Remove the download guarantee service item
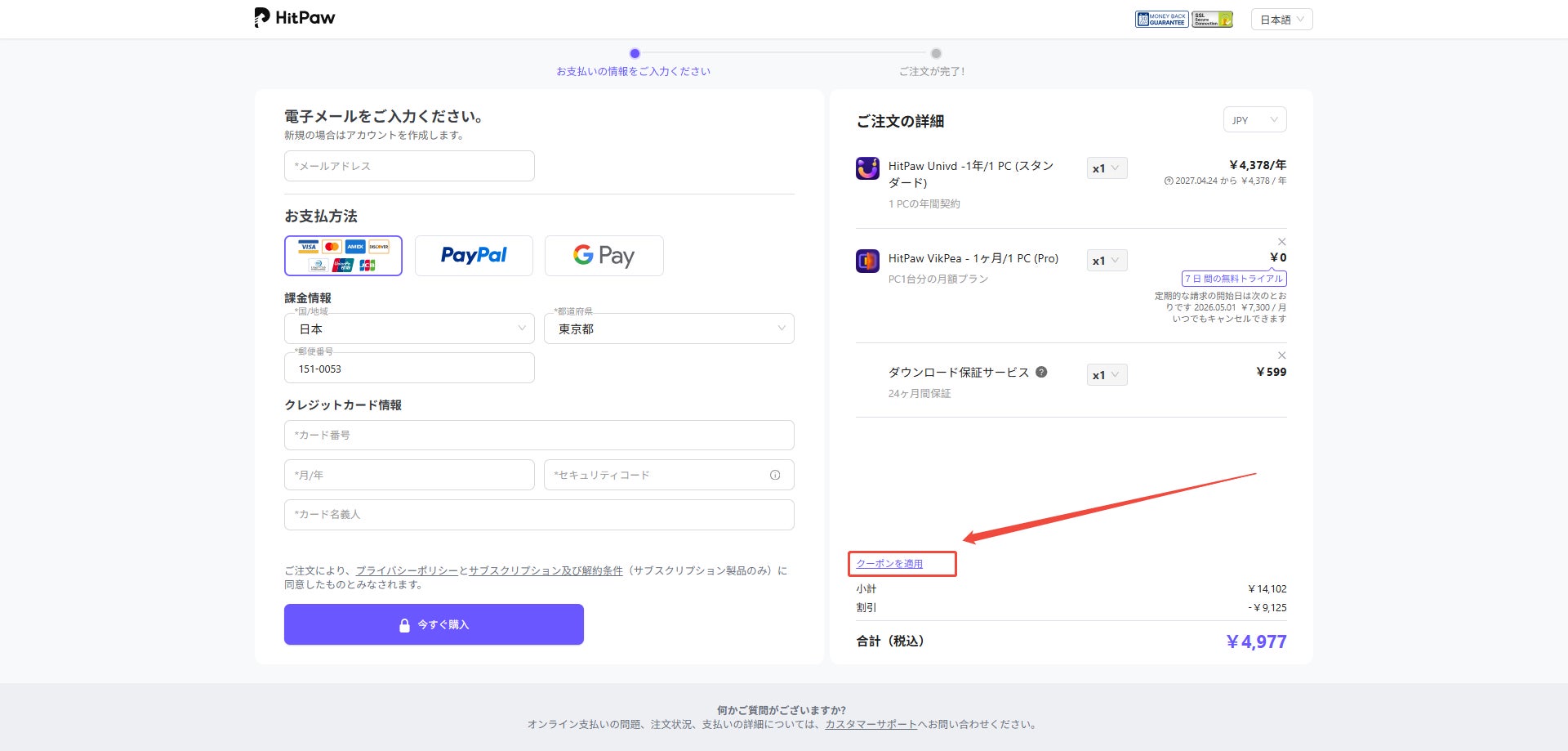Viewport: 1568px width, 751px height. tap(1282, 355)
